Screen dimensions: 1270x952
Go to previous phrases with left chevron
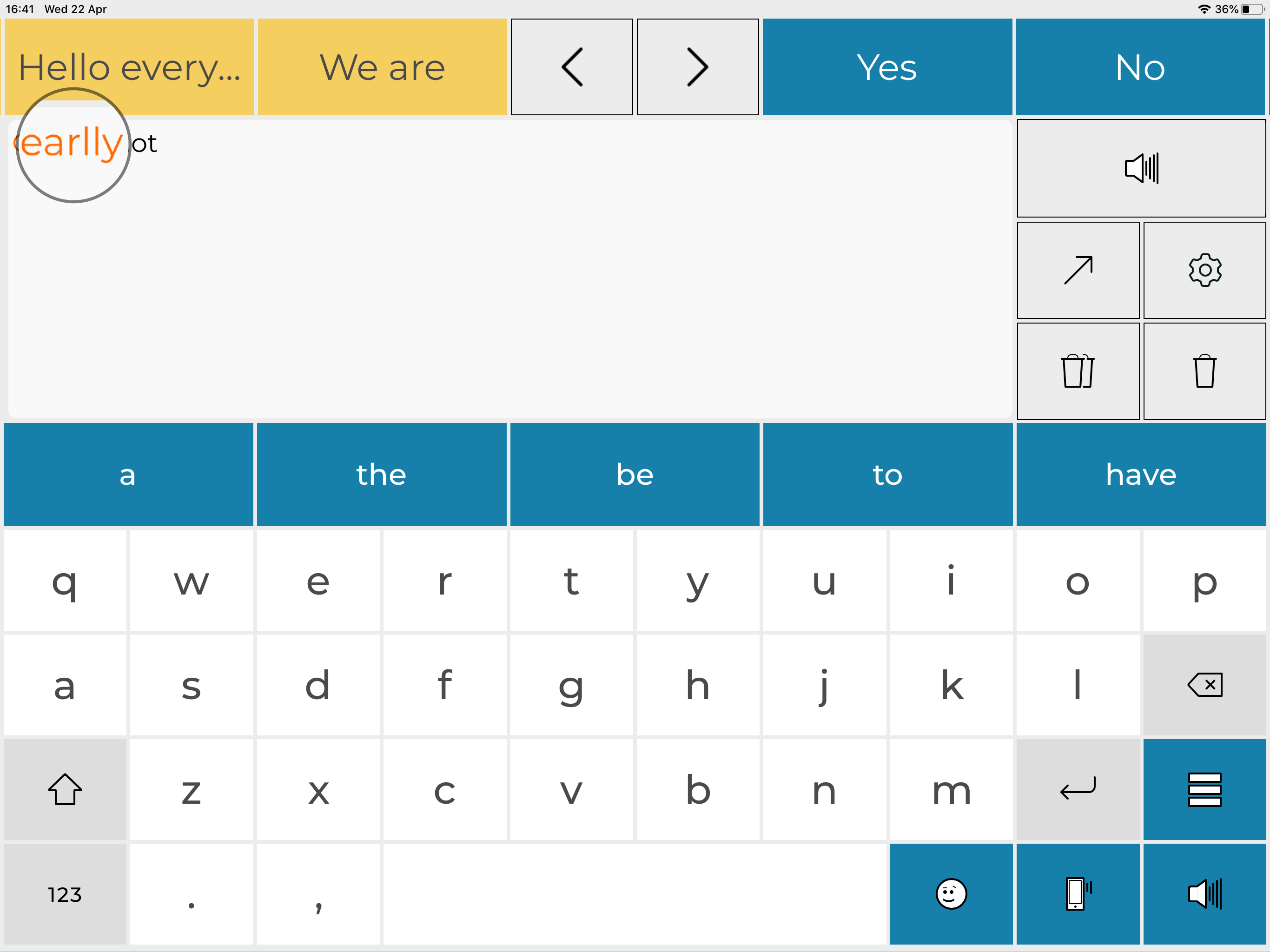(572, 67)
